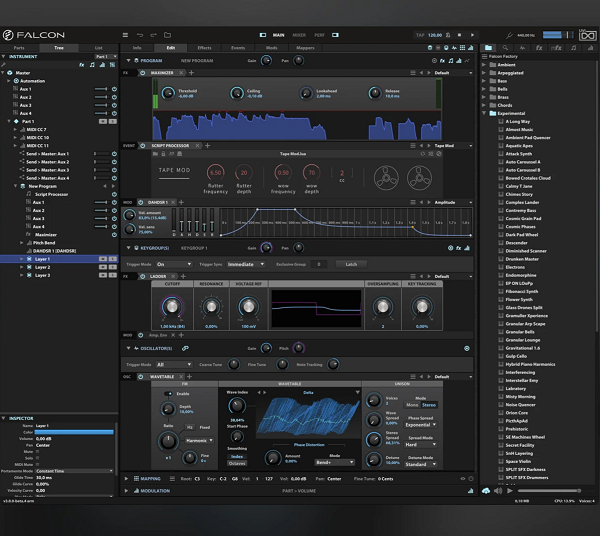Collapse the Experimental folder

tap(484, 113)
